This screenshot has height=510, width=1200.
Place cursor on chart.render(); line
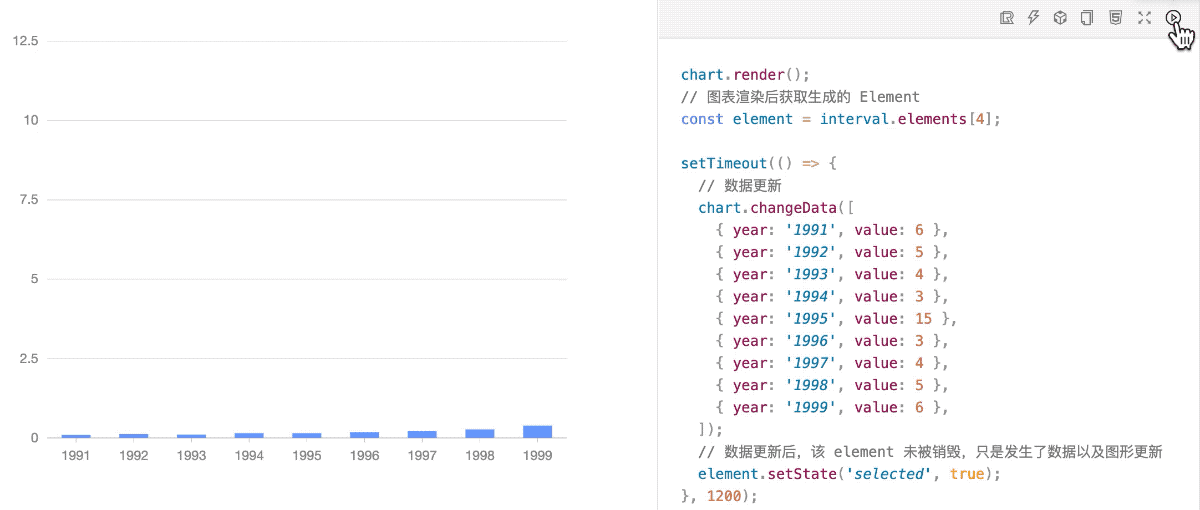click(x=745, y=75)
